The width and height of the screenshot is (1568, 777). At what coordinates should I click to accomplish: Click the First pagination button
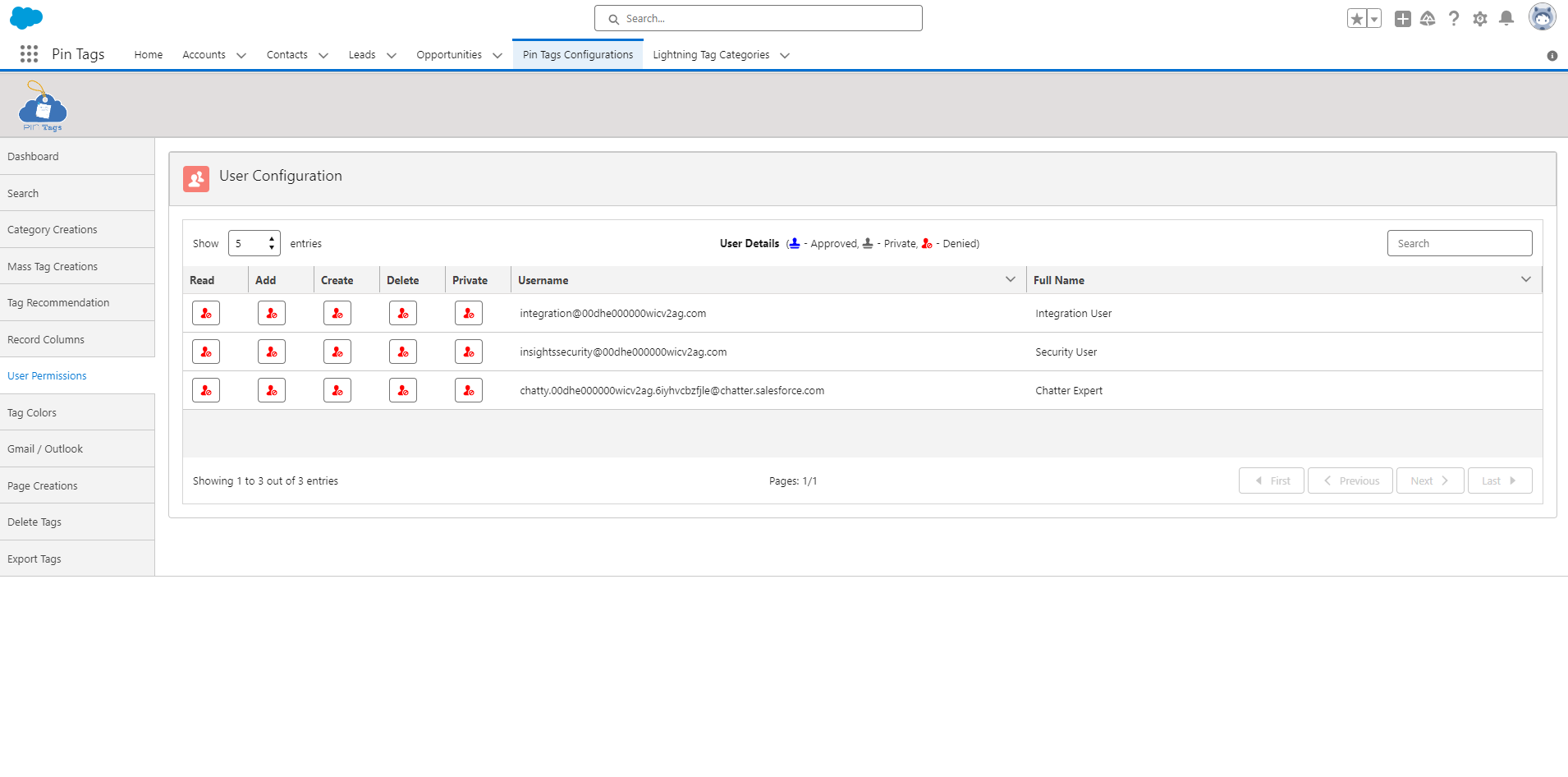1272,480
